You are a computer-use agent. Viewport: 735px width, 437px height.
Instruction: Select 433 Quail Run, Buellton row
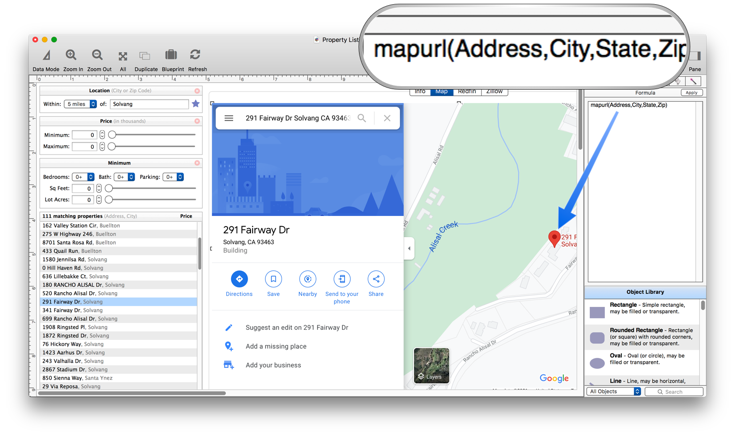(x=119, y=251)
